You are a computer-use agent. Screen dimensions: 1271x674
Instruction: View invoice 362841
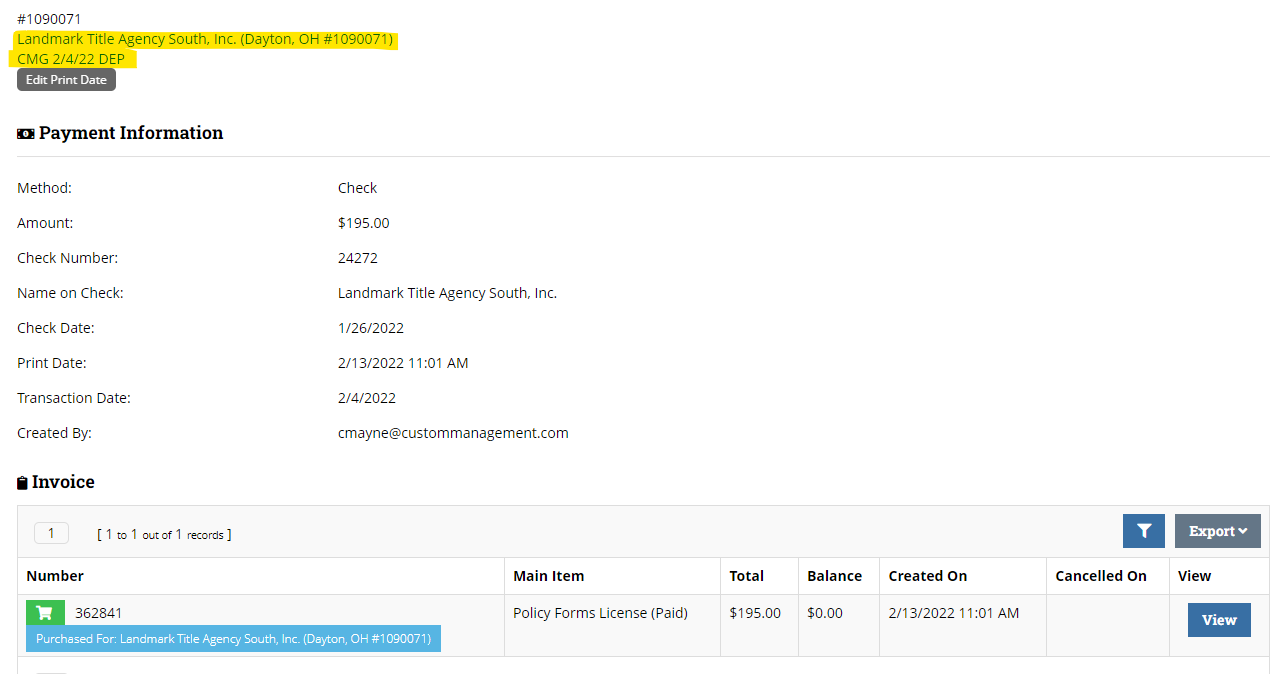coord(1219,620)
